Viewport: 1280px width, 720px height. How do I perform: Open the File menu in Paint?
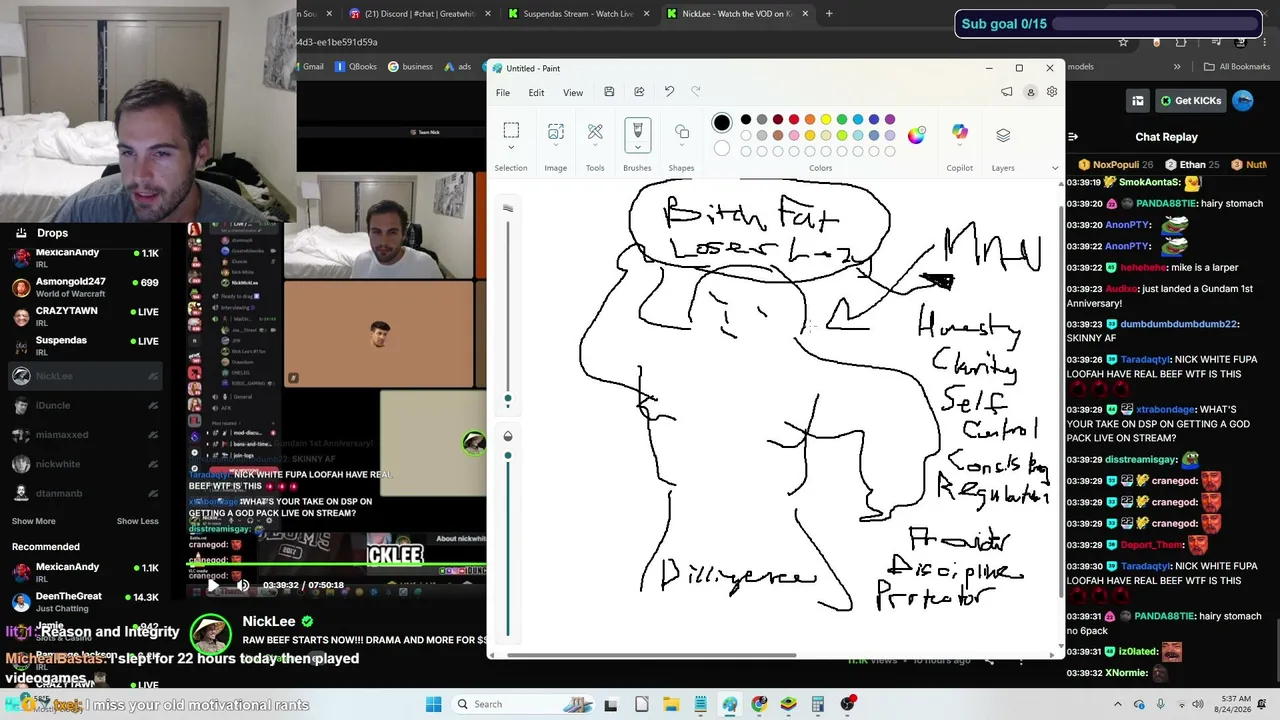pos(503,93)
